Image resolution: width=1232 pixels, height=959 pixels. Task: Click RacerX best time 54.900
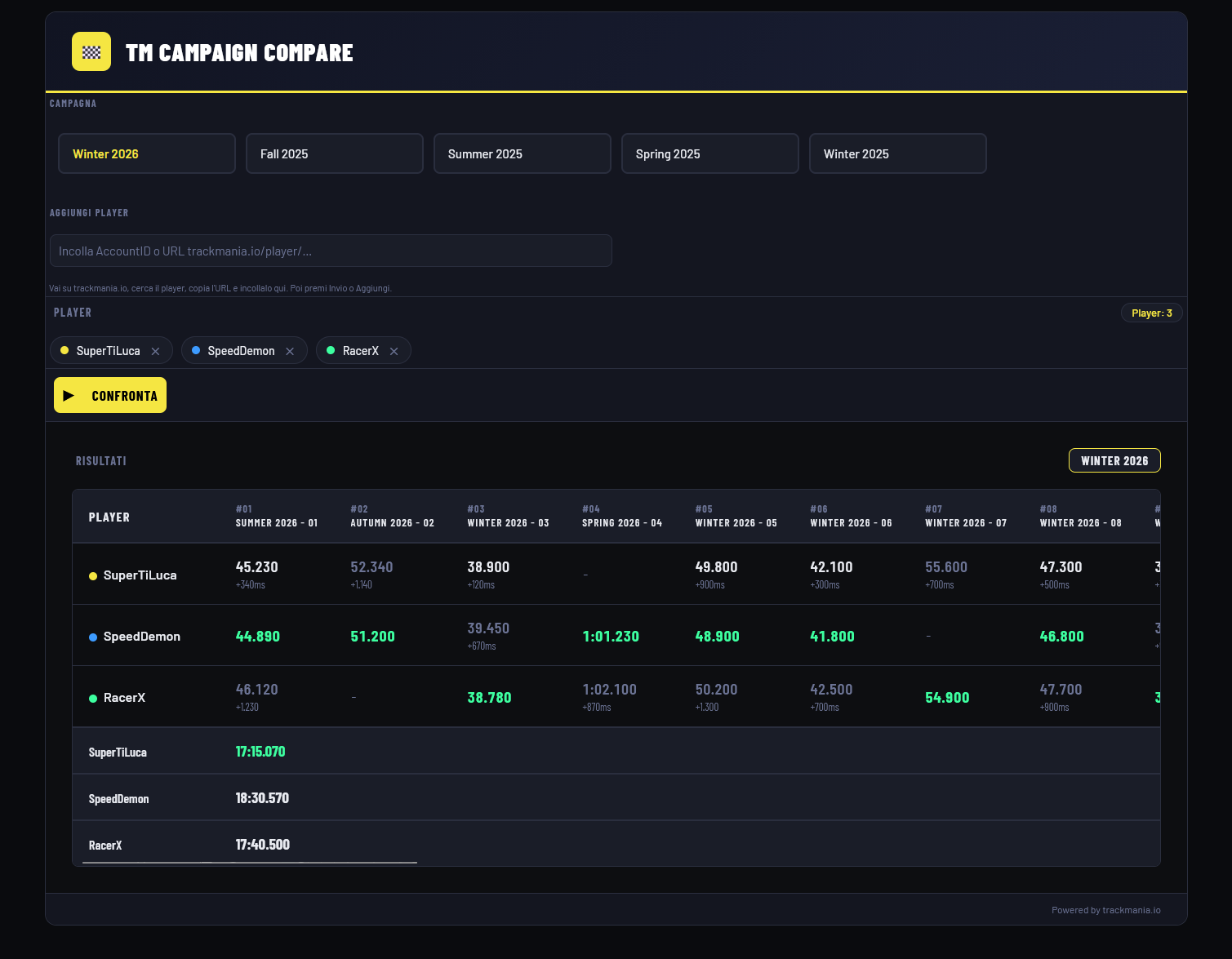(x=947, y=697)
